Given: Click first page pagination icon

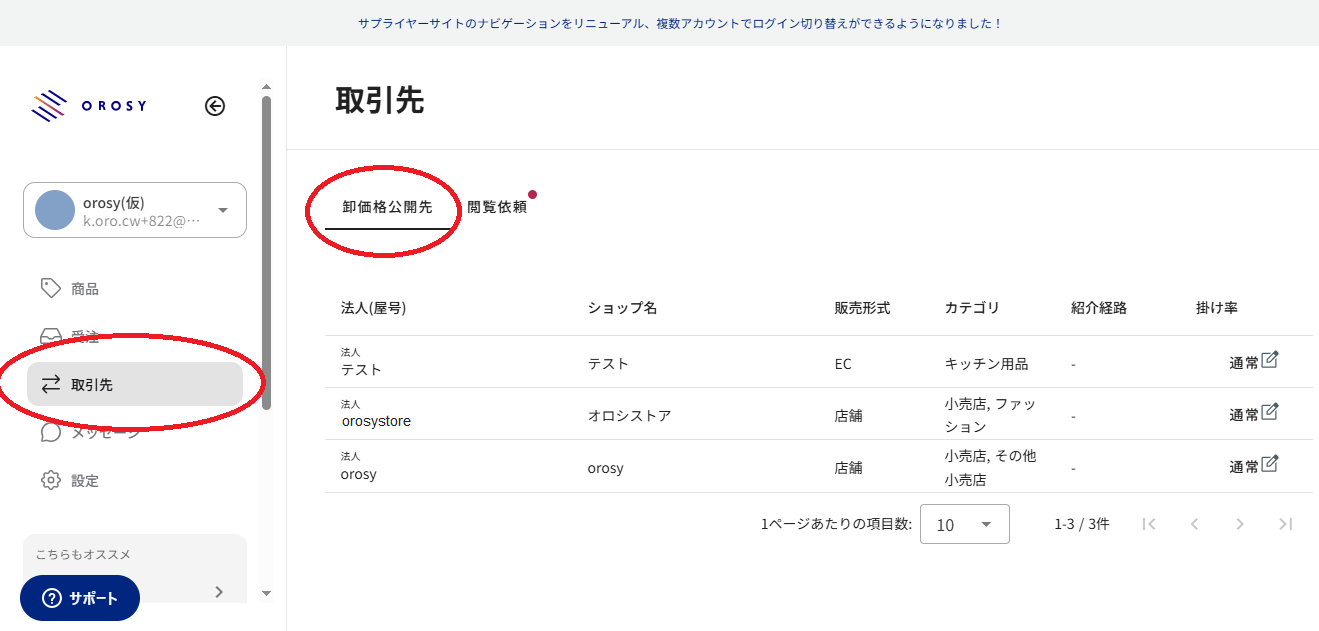Looking at the screenshot, I should point(1149,523).
